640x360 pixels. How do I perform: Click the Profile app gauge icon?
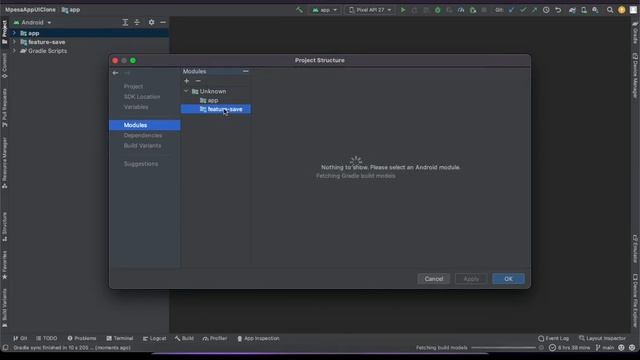461,10
